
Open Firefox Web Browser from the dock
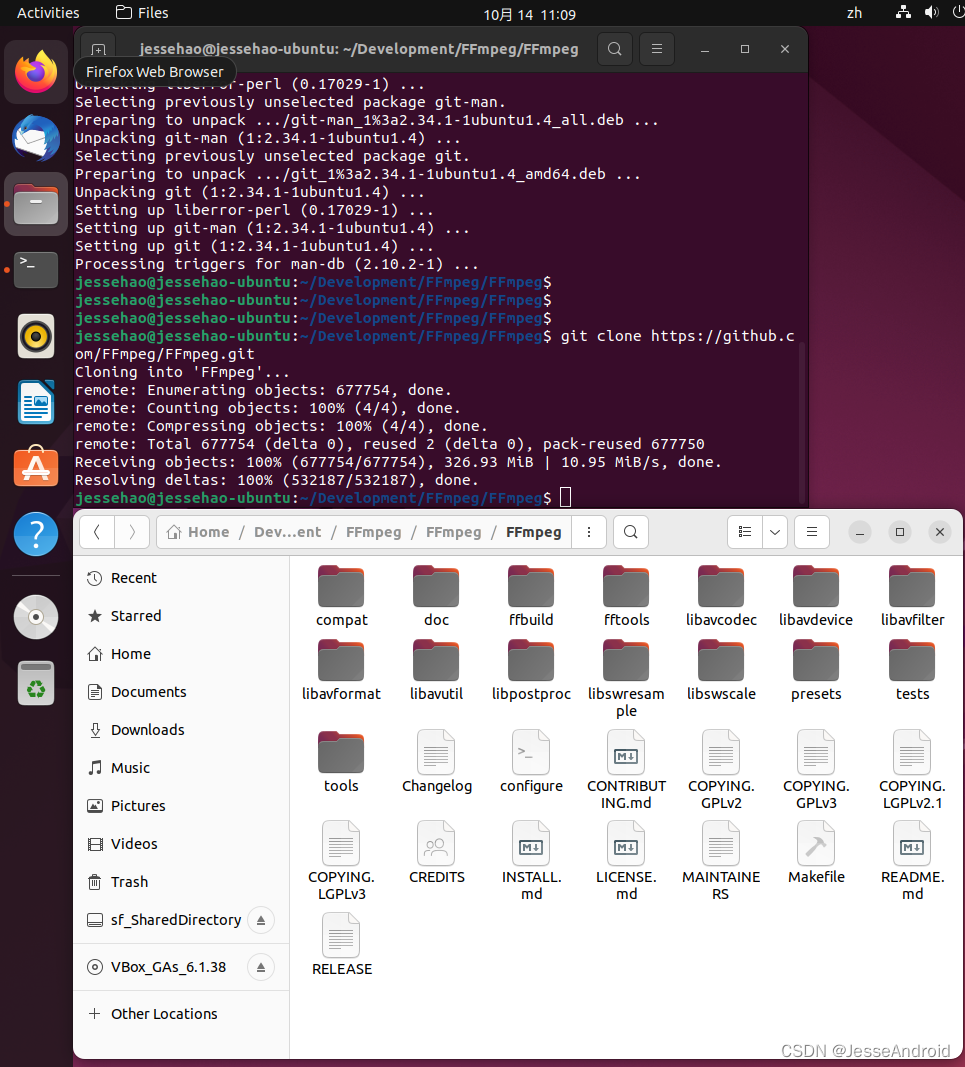[36, 71]
